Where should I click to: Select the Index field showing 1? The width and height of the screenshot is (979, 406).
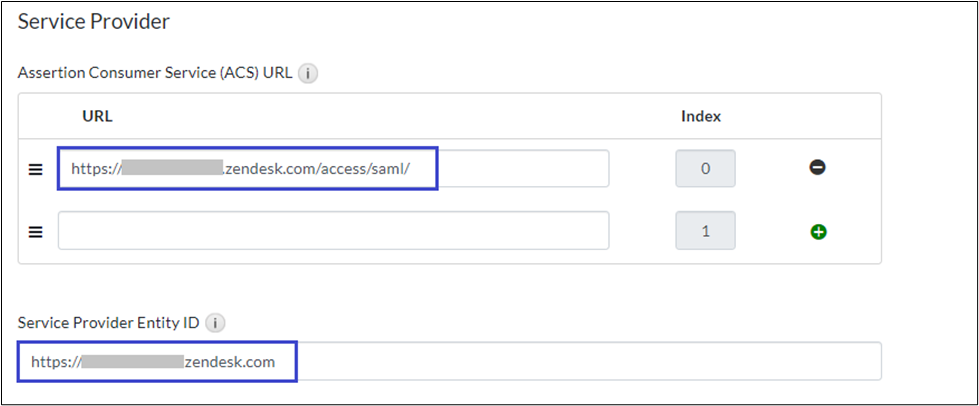pyautogui.click(x=705, y=231)
